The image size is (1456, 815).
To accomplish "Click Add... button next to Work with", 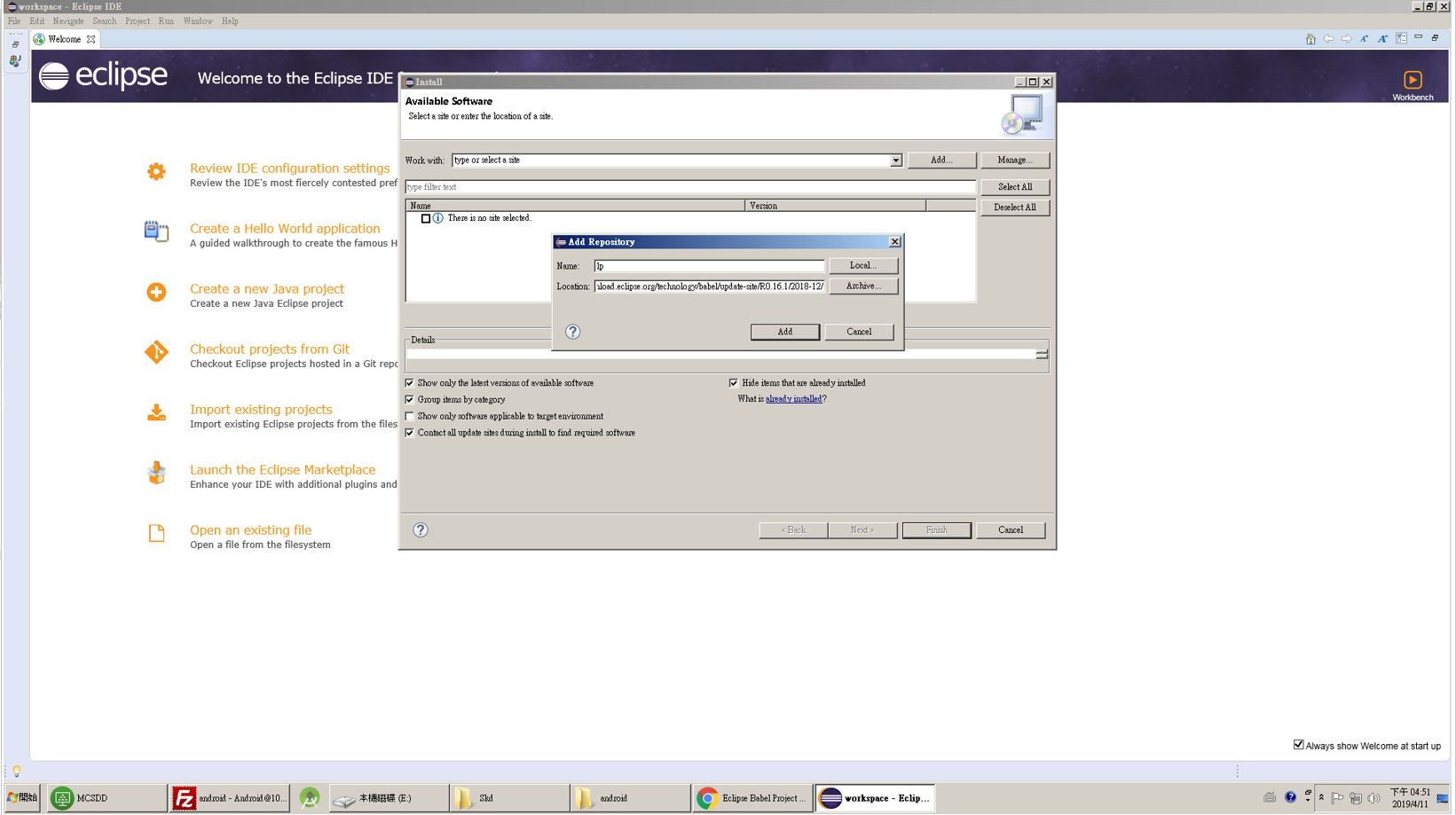I will tap(941, 161).
